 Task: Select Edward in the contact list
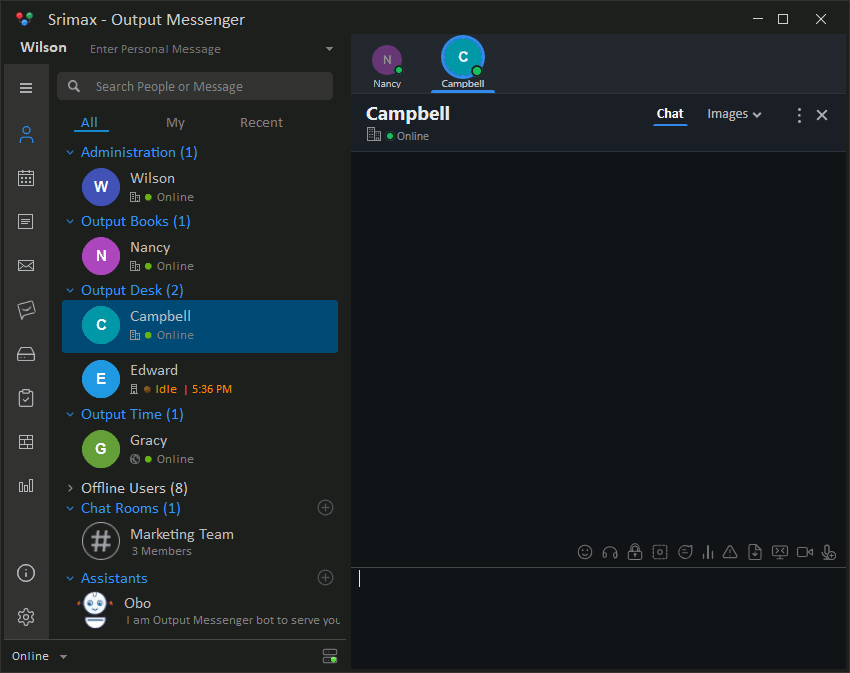200,379
